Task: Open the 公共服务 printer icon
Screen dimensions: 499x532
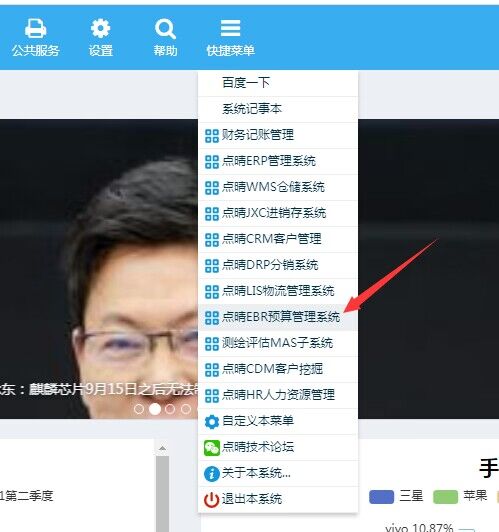Action: pyautogui.click(x=35, y=28)
